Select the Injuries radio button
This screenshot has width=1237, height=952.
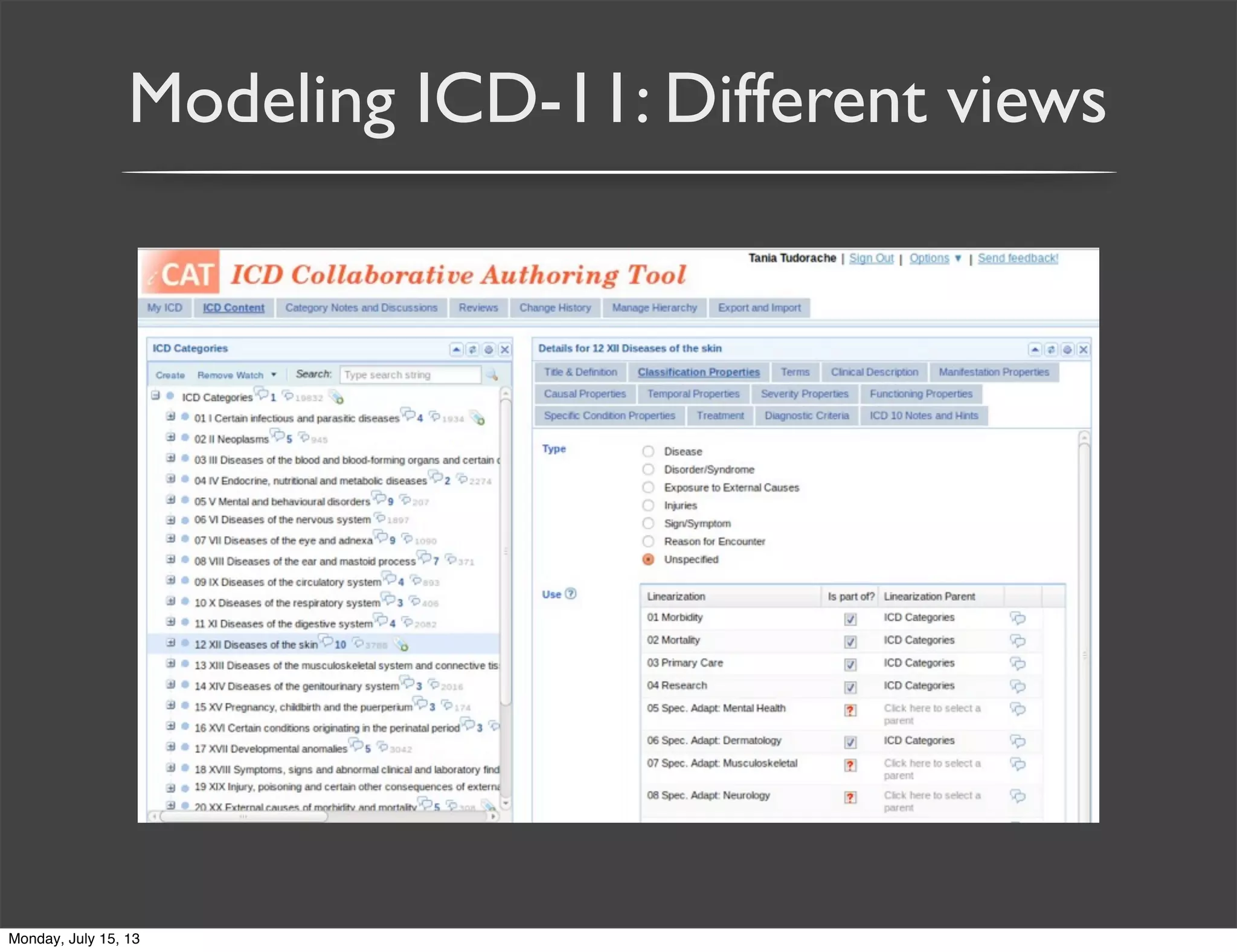[648, 505]
